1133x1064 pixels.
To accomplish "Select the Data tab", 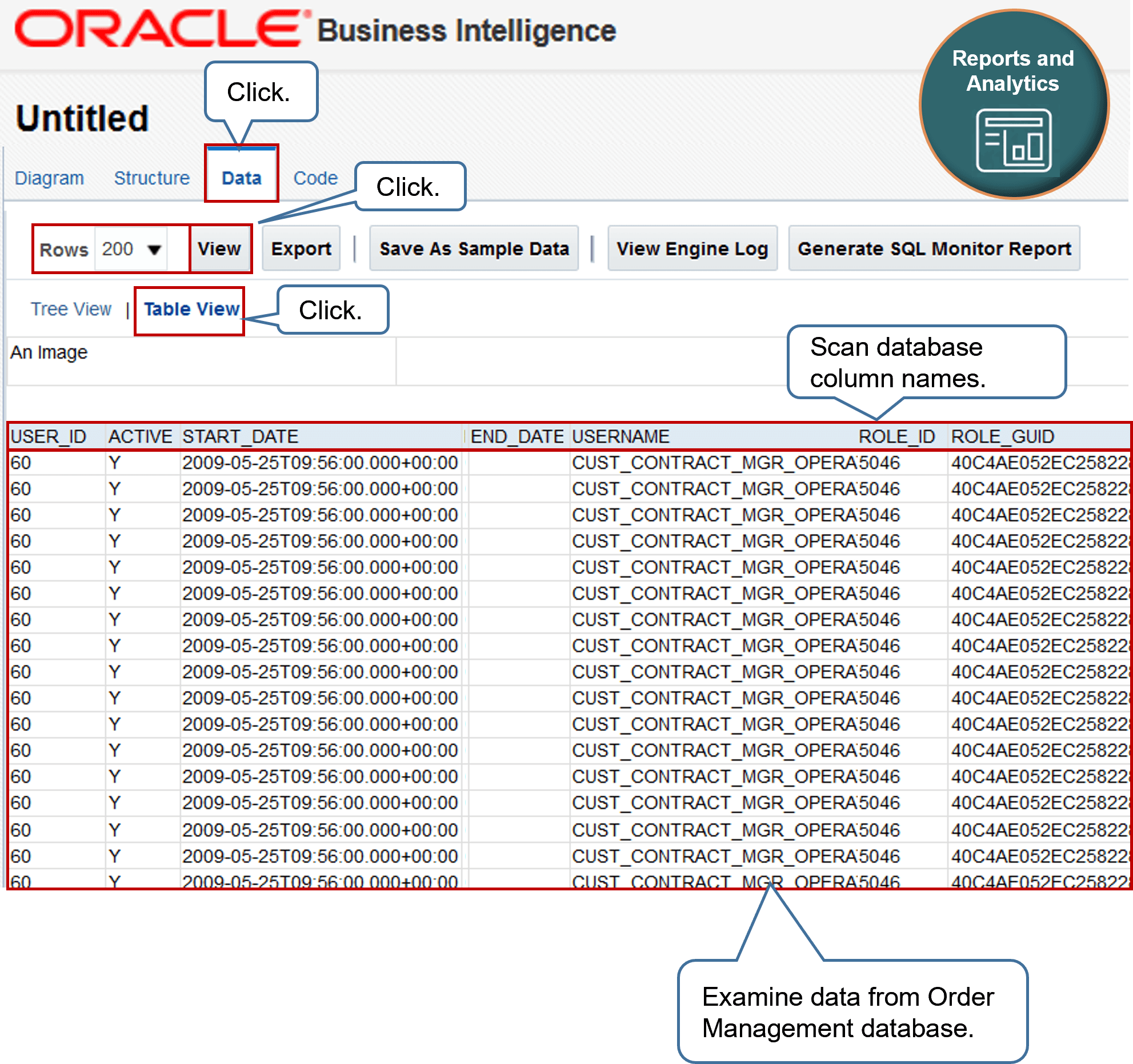I will 241,178.
